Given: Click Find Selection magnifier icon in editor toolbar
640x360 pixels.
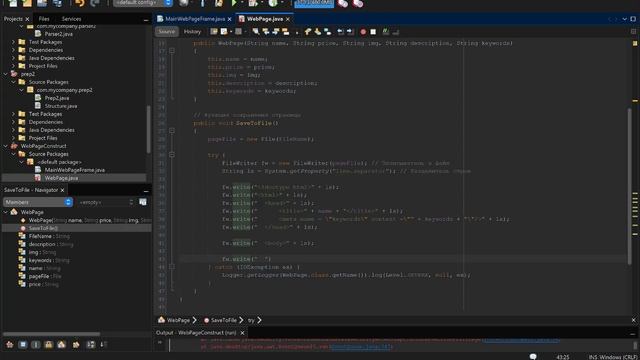Looking at the screenshot, I should [x=256, y=31].
